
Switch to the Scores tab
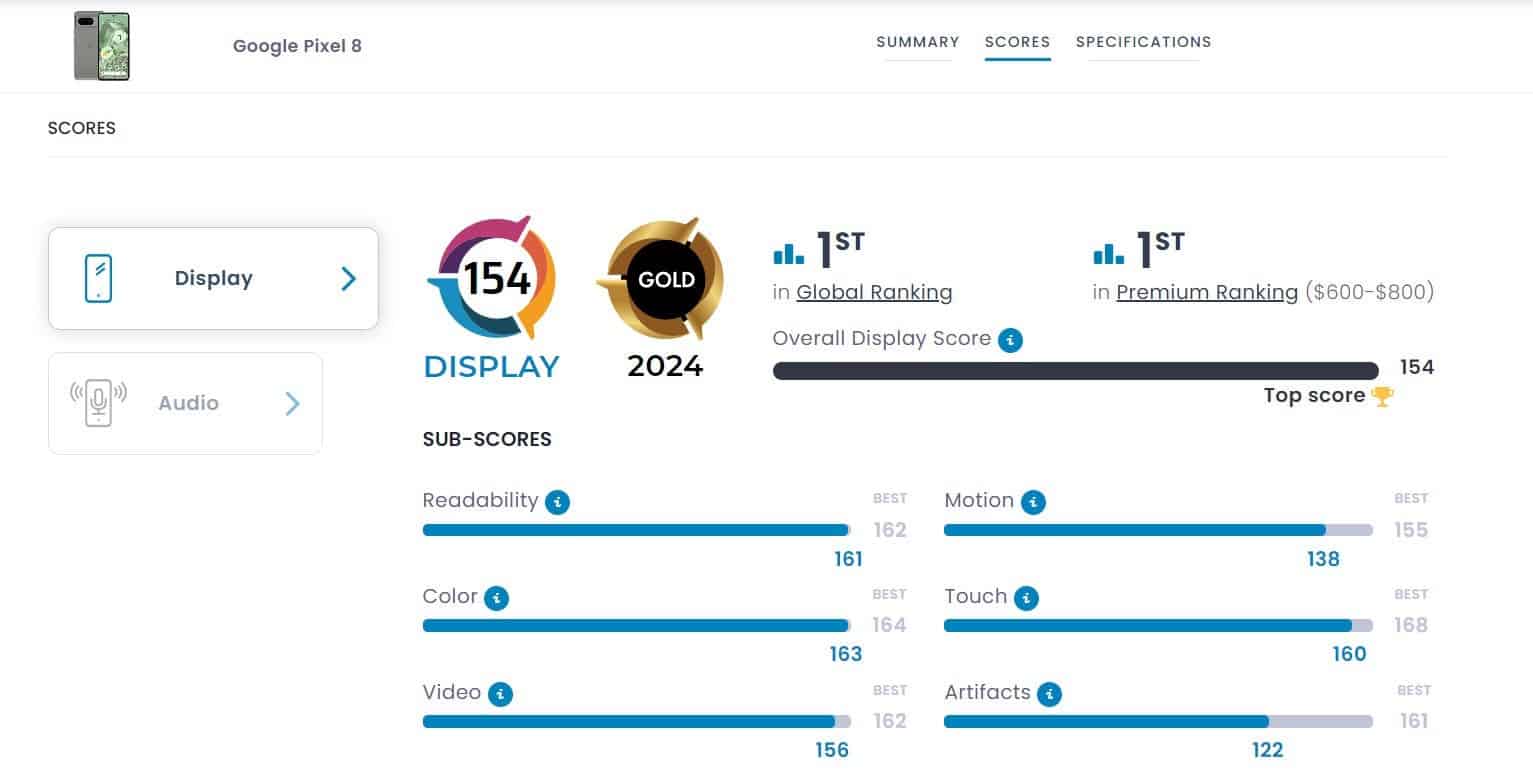click(1017, 42)
